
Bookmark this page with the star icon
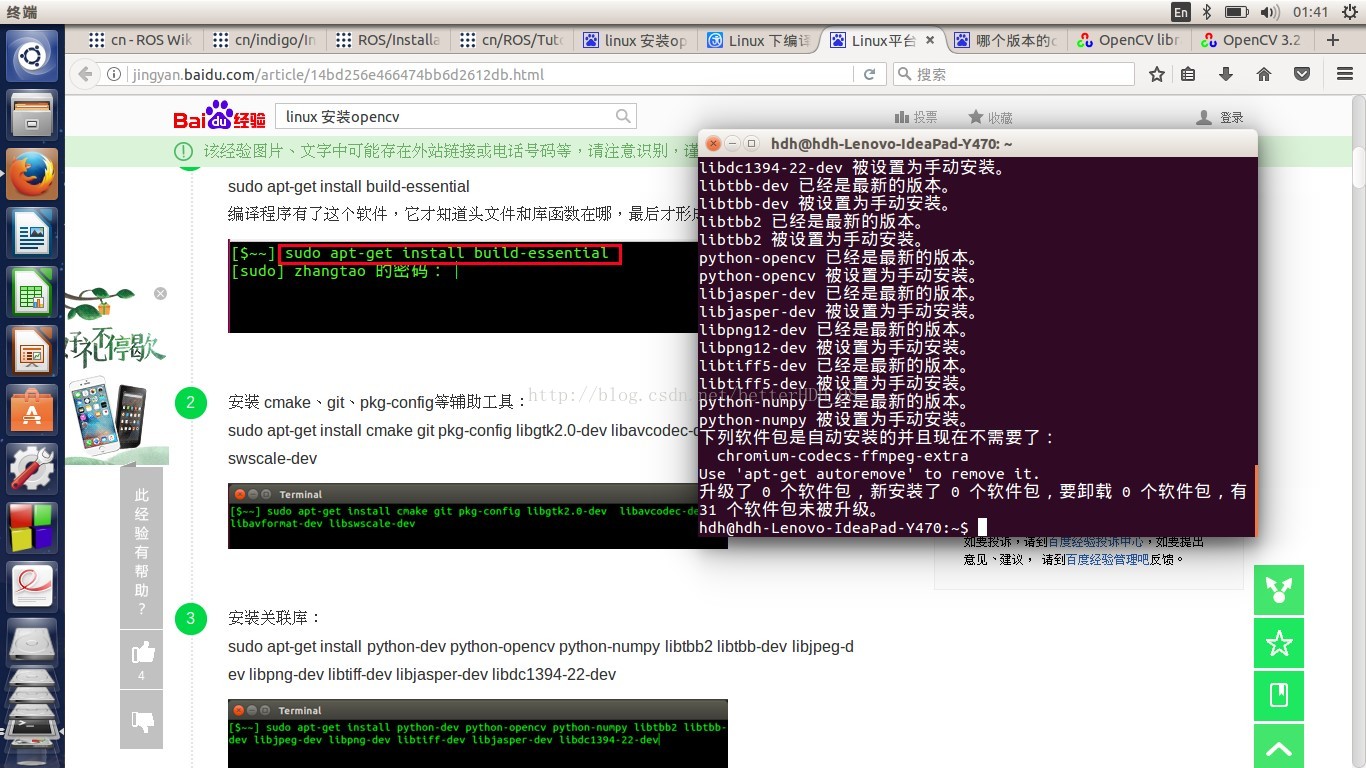1157,74
